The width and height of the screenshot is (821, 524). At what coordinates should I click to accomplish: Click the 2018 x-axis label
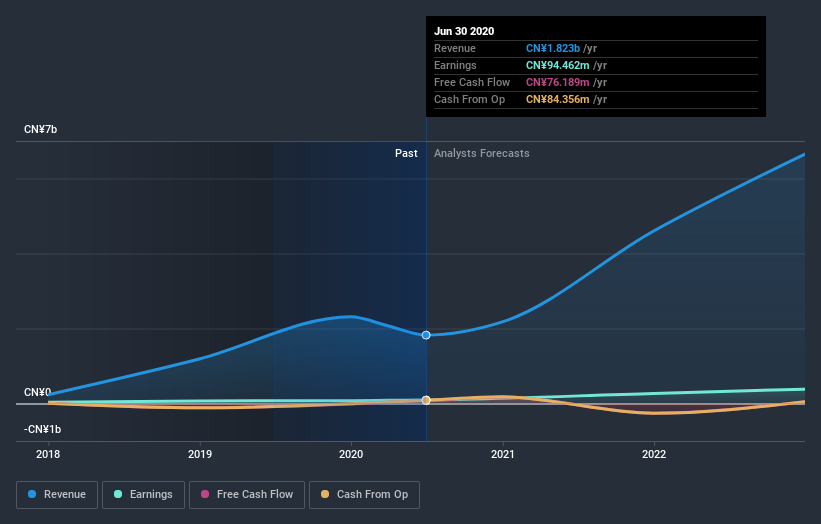[48, 454]
